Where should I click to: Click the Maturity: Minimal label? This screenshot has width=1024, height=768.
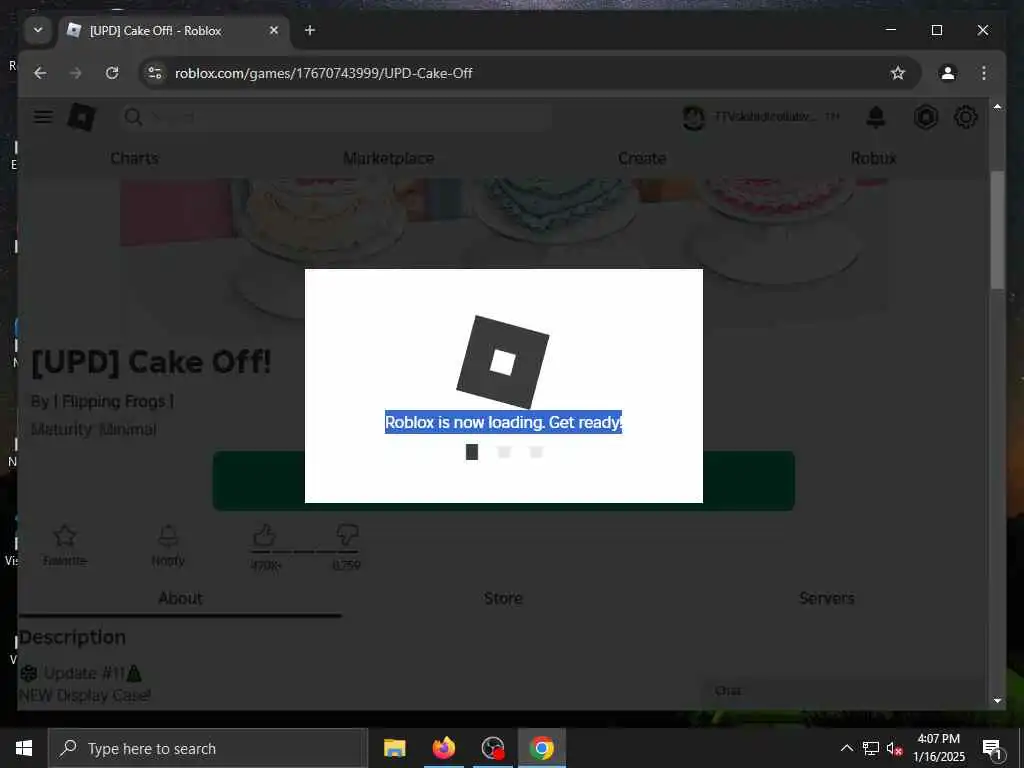94,430
